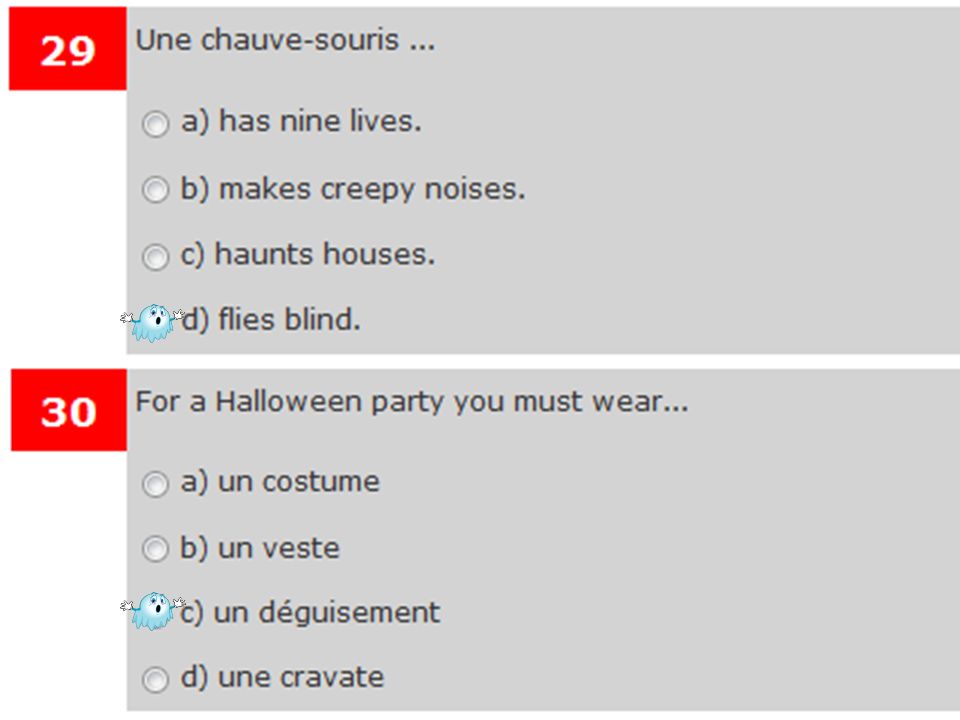
Task: Click the 'd) une cravate' answer text
Action: [282, 677]
